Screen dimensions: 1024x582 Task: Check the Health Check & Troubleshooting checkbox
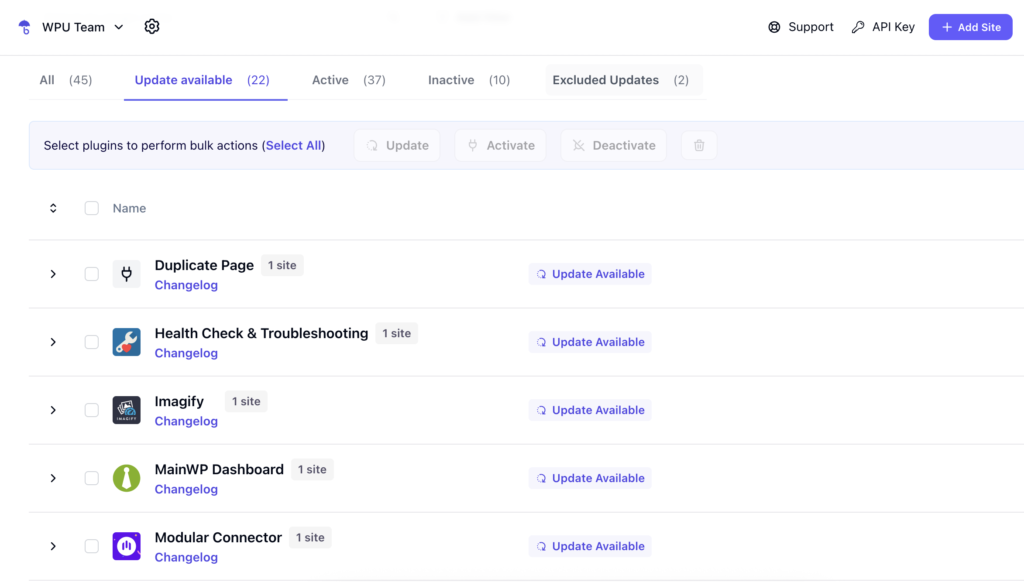point(91,342)
